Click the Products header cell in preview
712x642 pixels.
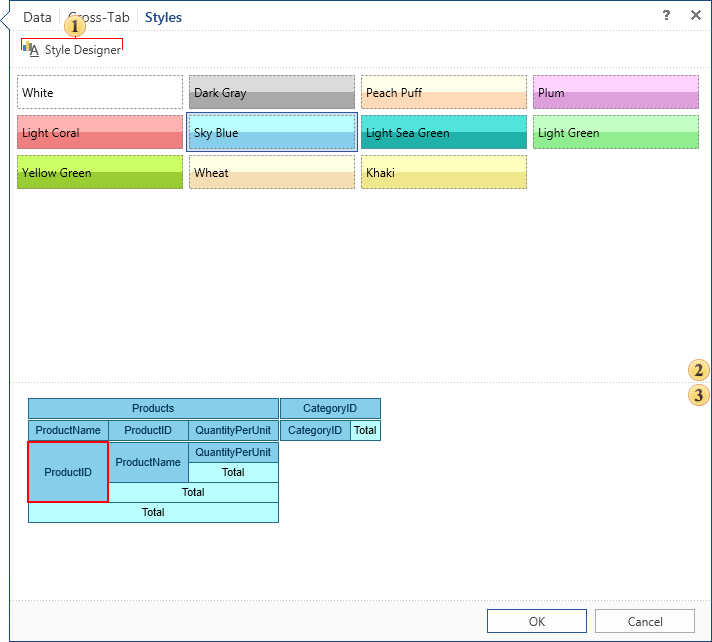point(153,408)
